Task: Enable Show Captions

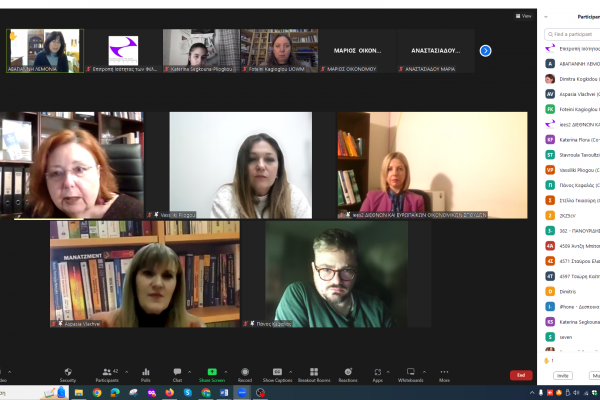Action: (277, 375)
